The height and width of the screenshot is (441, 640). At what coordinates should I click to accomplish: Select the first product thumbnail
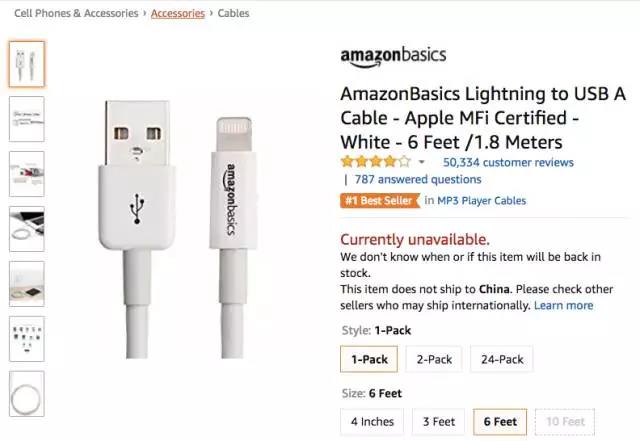click(27, 63)
